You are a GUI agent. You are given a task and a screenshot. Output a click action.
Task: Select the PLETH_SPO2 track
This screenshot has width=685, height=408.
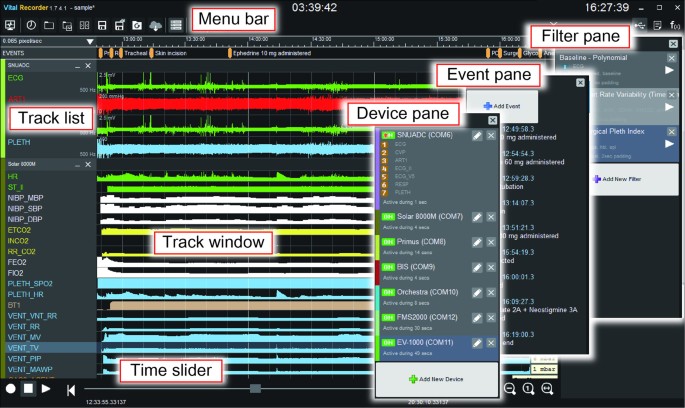[30, 284]
